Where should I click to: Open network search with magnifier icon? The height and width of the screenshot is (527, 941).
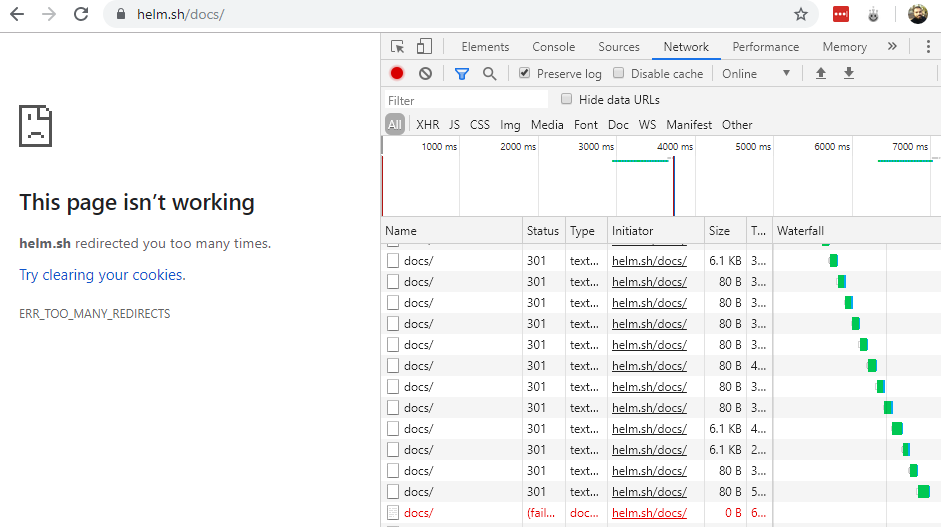point(490,74)
